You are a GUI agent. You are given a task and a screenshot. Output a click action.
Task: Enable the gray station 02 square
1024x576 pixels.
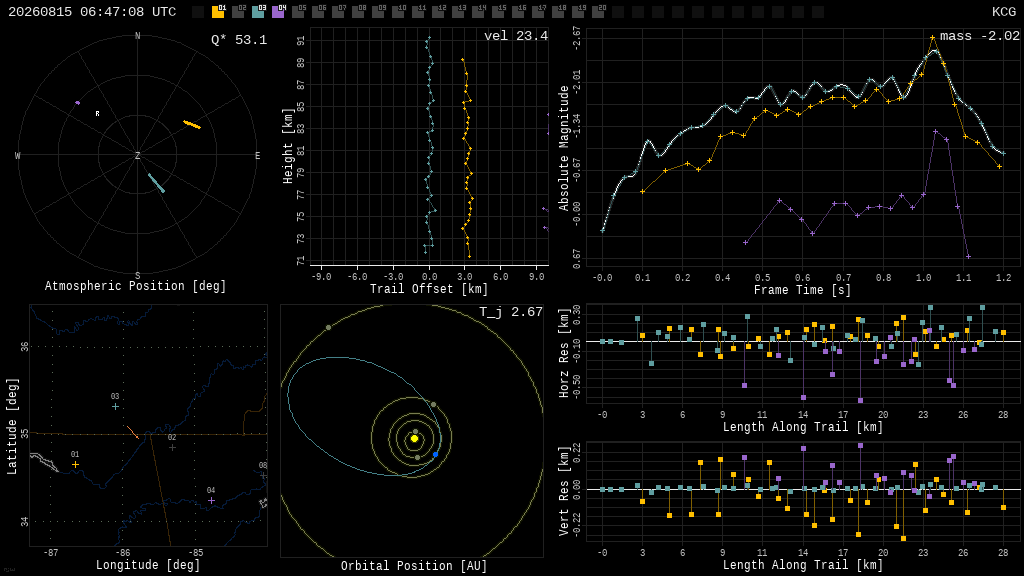[238, 11]
